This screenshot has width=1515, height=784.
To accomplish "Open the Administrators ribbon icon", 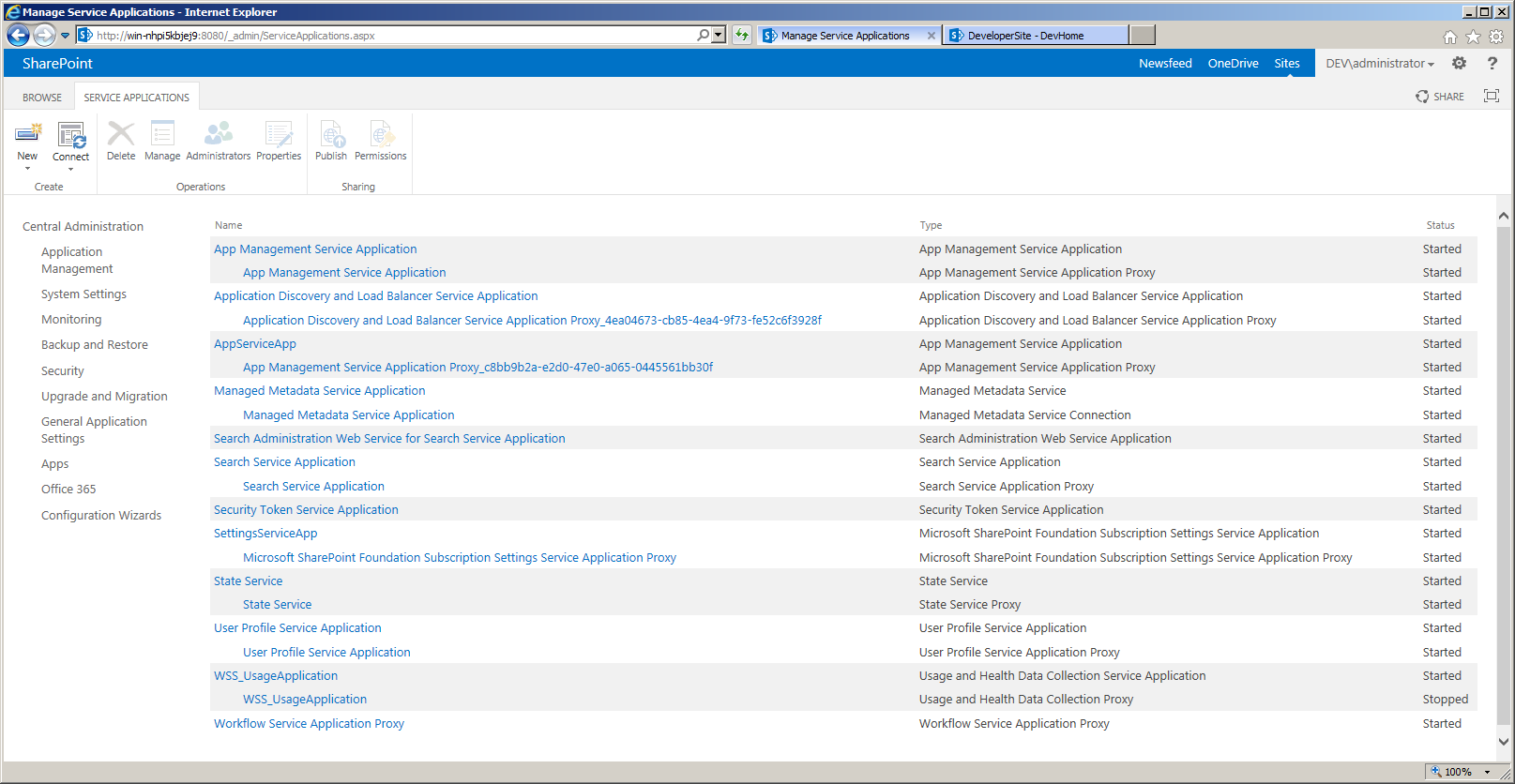I will click(x=219, y=134).
